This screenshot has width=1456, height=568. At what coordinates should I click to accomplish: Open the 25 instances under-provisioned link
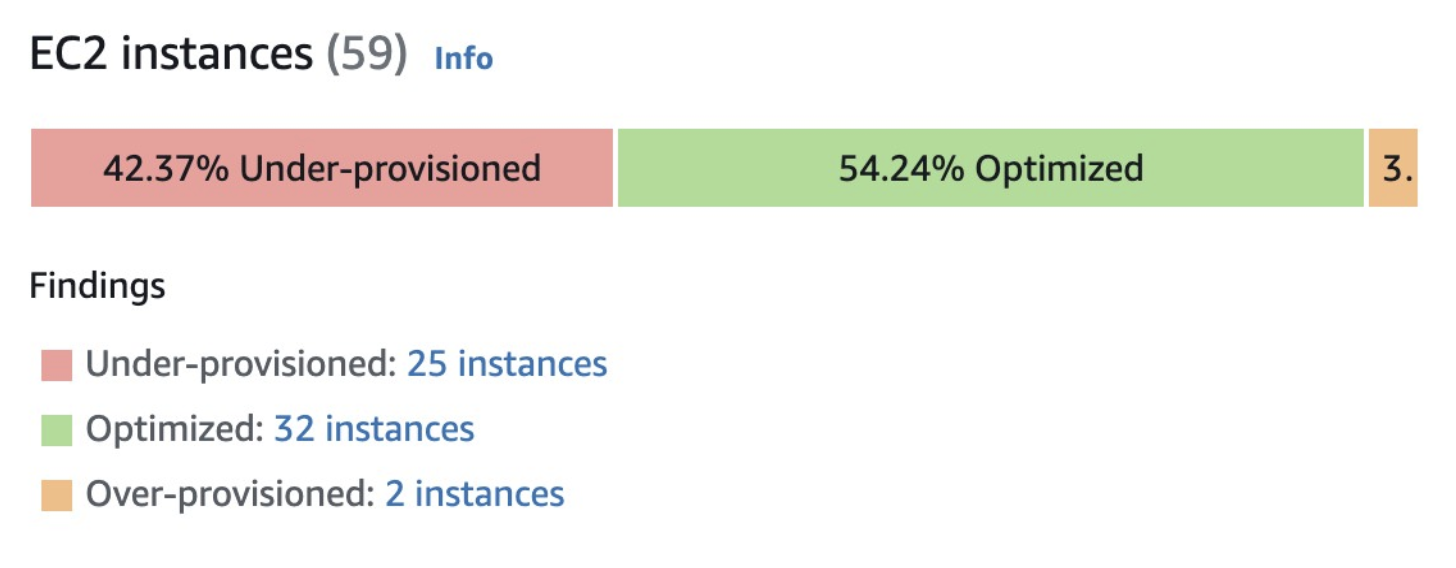506,364
